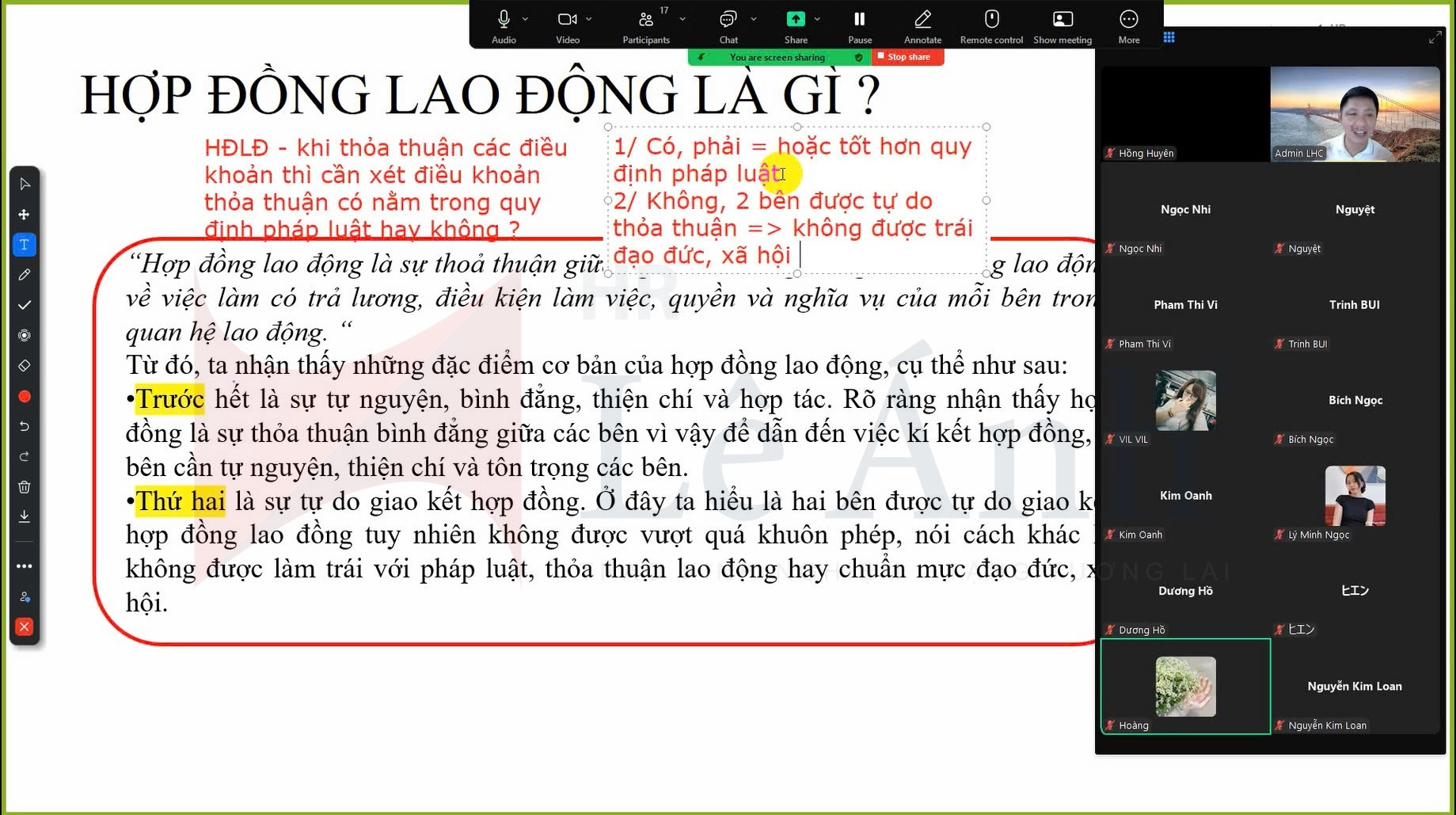Click the Undo annotation arrow
Screen dimensions: 1456x815
pyautogui.click(x=25, y=426)
